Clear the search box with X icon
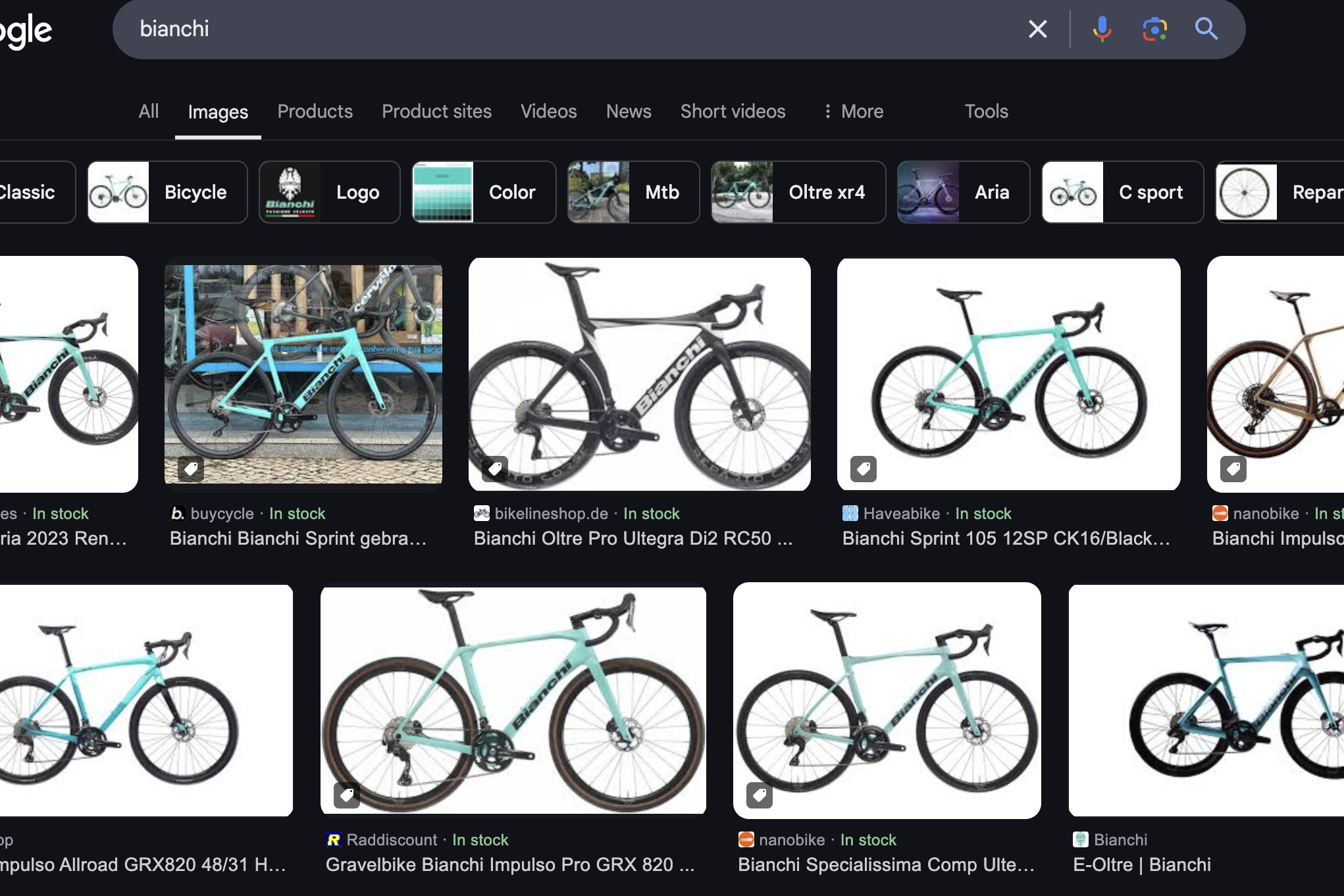The width and height of the screenshot is (1344, 896). tap(1037, 29)
